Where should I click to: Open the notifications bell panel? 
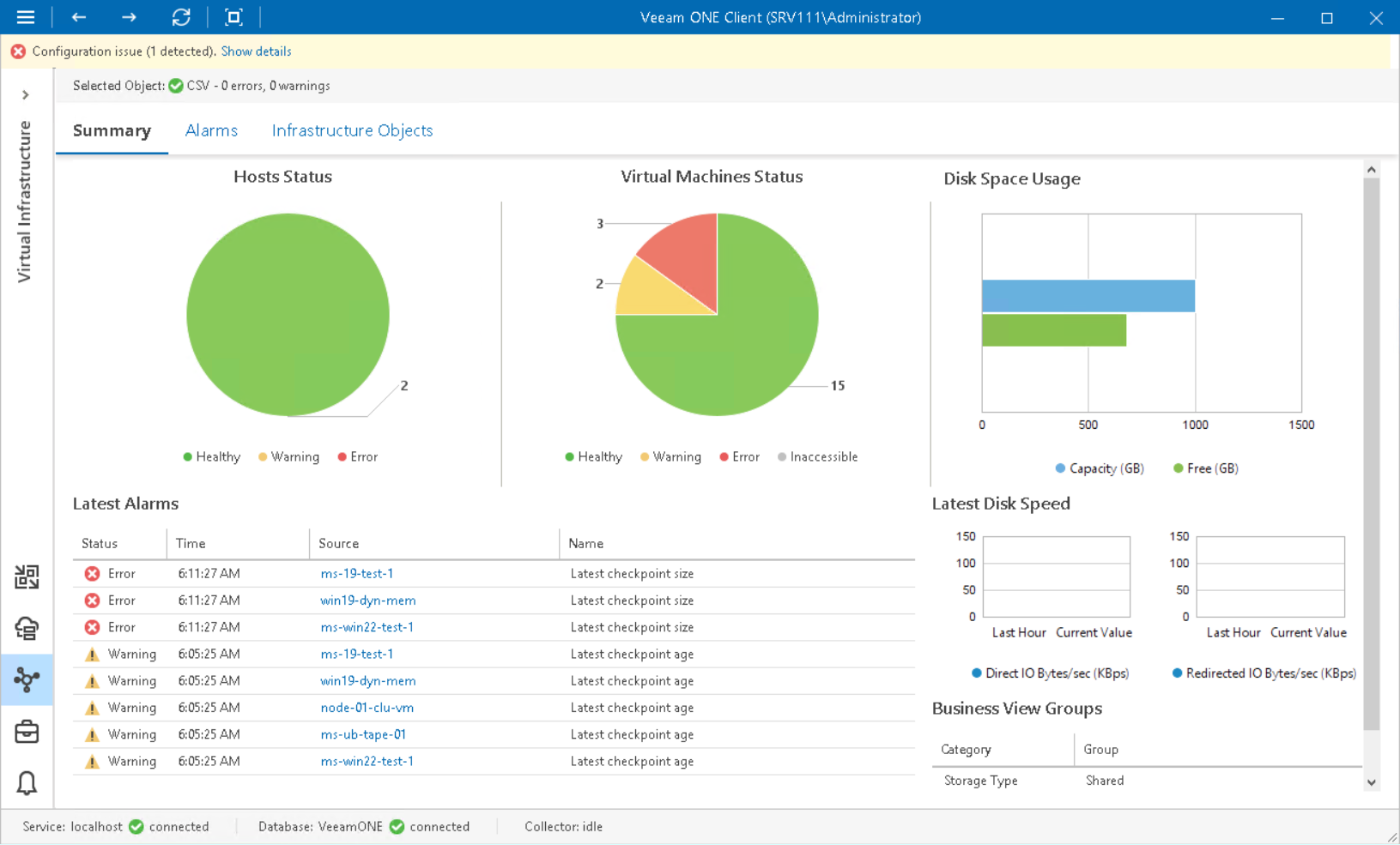pyautogui.click(x=27, y=783)
